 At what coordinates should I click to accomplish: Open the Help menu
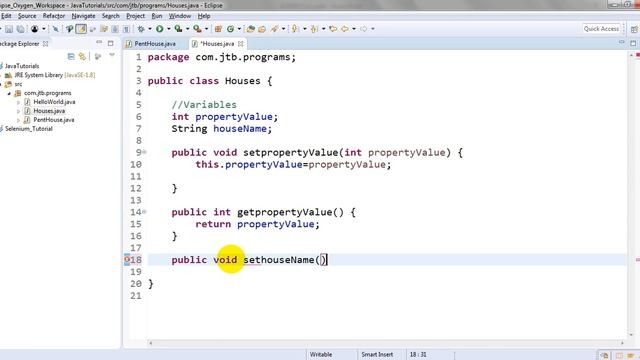click(x=204, y=16)
